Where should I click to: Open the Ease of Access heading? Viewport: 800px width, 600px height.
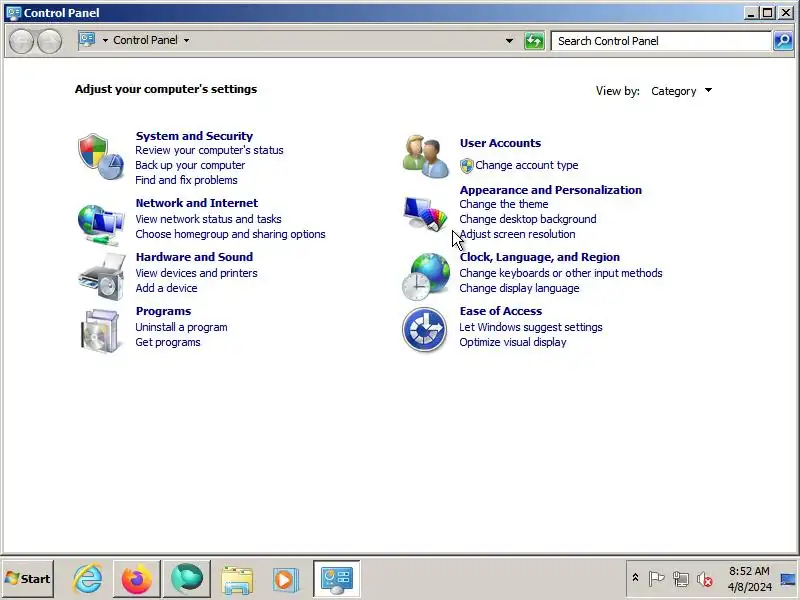(x=501, y=311)
